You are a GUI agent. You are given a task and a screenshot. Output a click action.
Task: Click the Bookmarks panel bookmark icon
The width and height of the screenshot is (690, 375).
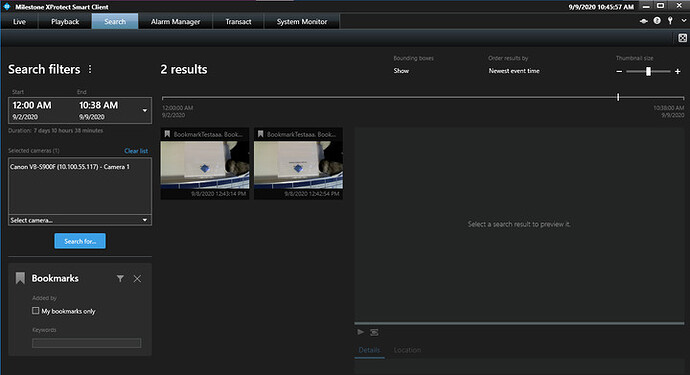click(x=20, y=278)
